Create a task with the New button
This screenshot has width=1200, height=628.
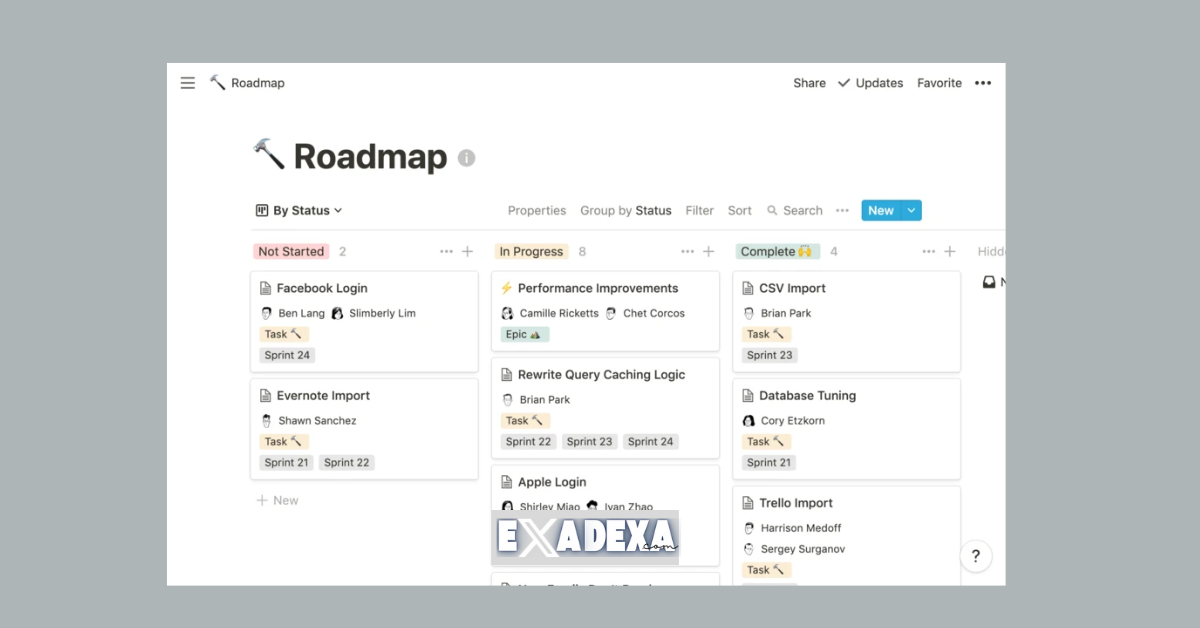(x=879, y=210)
